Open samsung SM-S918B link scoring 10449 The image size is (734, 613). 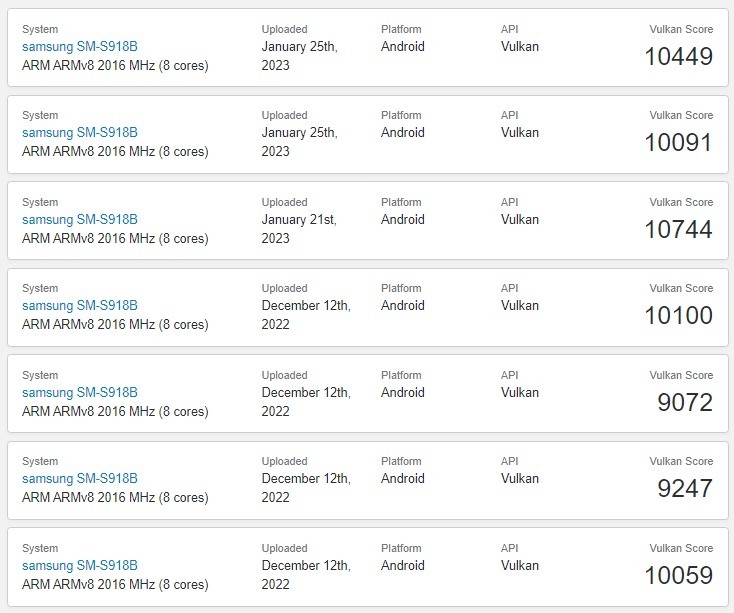[80, 47]
